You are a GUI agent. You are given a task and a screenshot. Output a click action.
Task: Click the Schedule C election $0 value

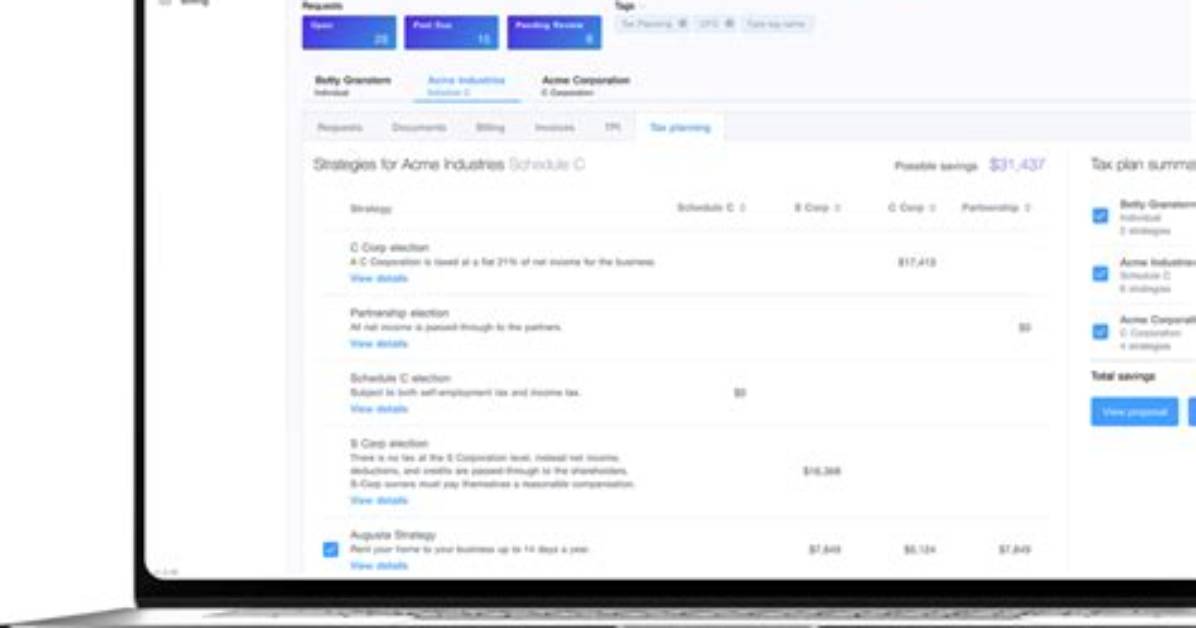[739, 393]
